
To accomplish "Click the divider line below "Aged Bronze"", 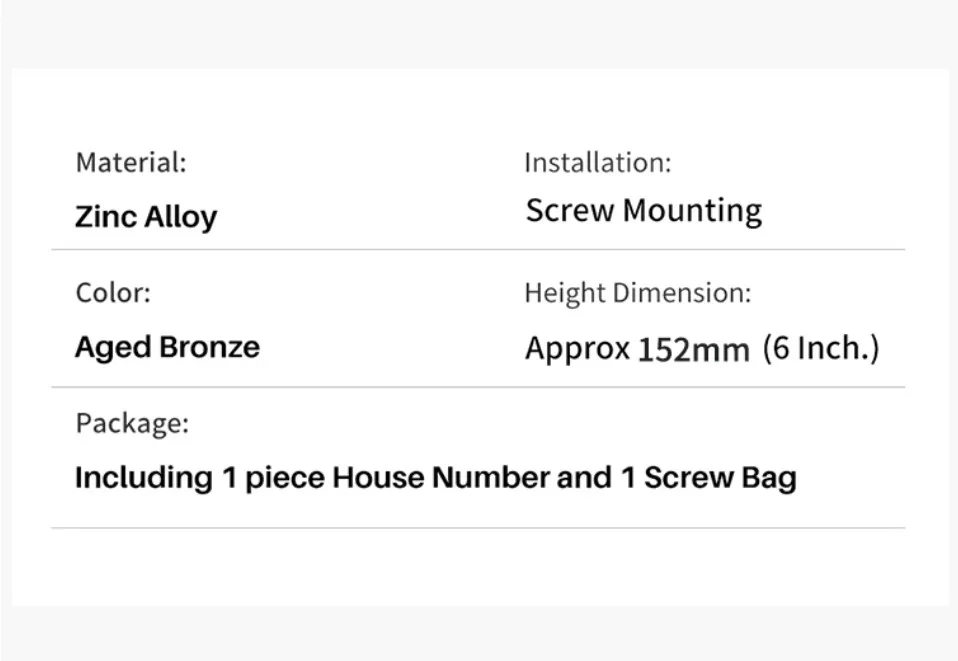I will [478, 387].
